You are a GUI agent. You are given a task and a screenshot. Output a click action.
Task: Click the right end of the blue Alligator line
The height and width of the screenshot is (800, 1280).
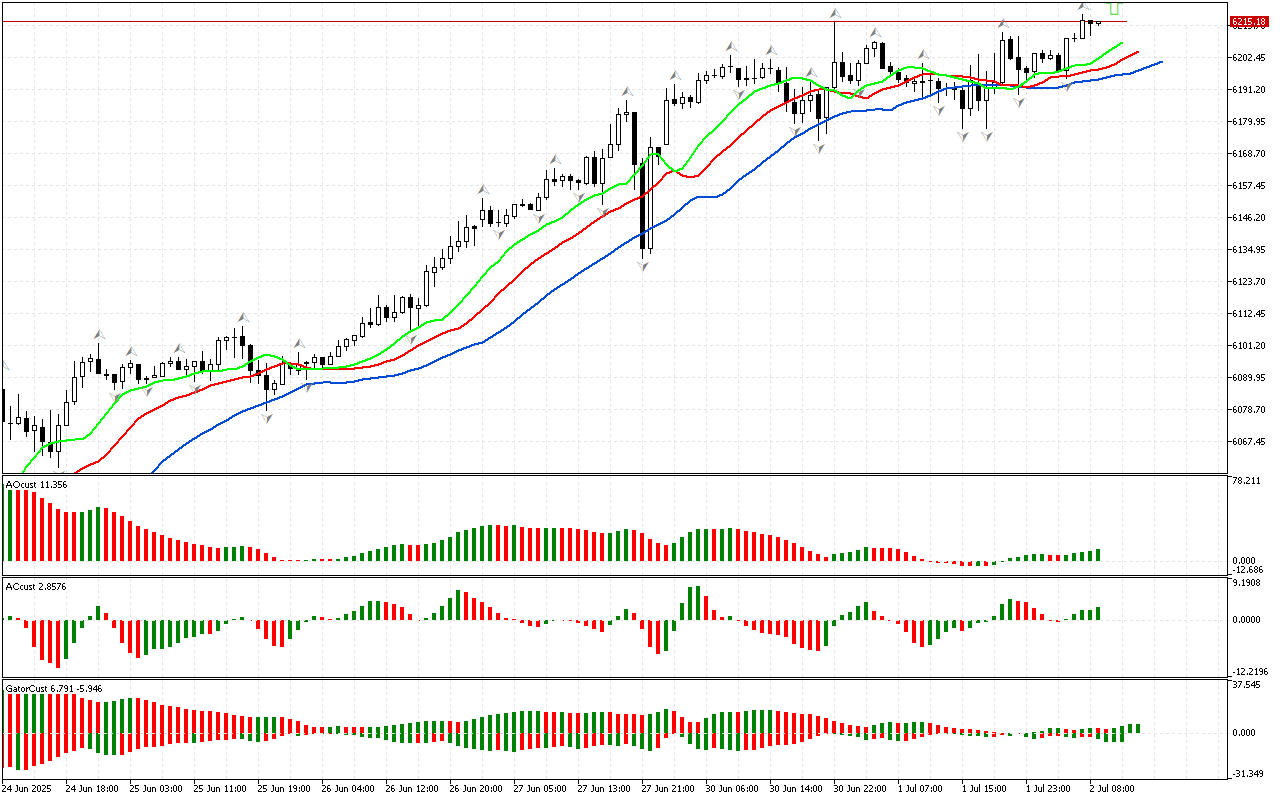[1161, 62]
